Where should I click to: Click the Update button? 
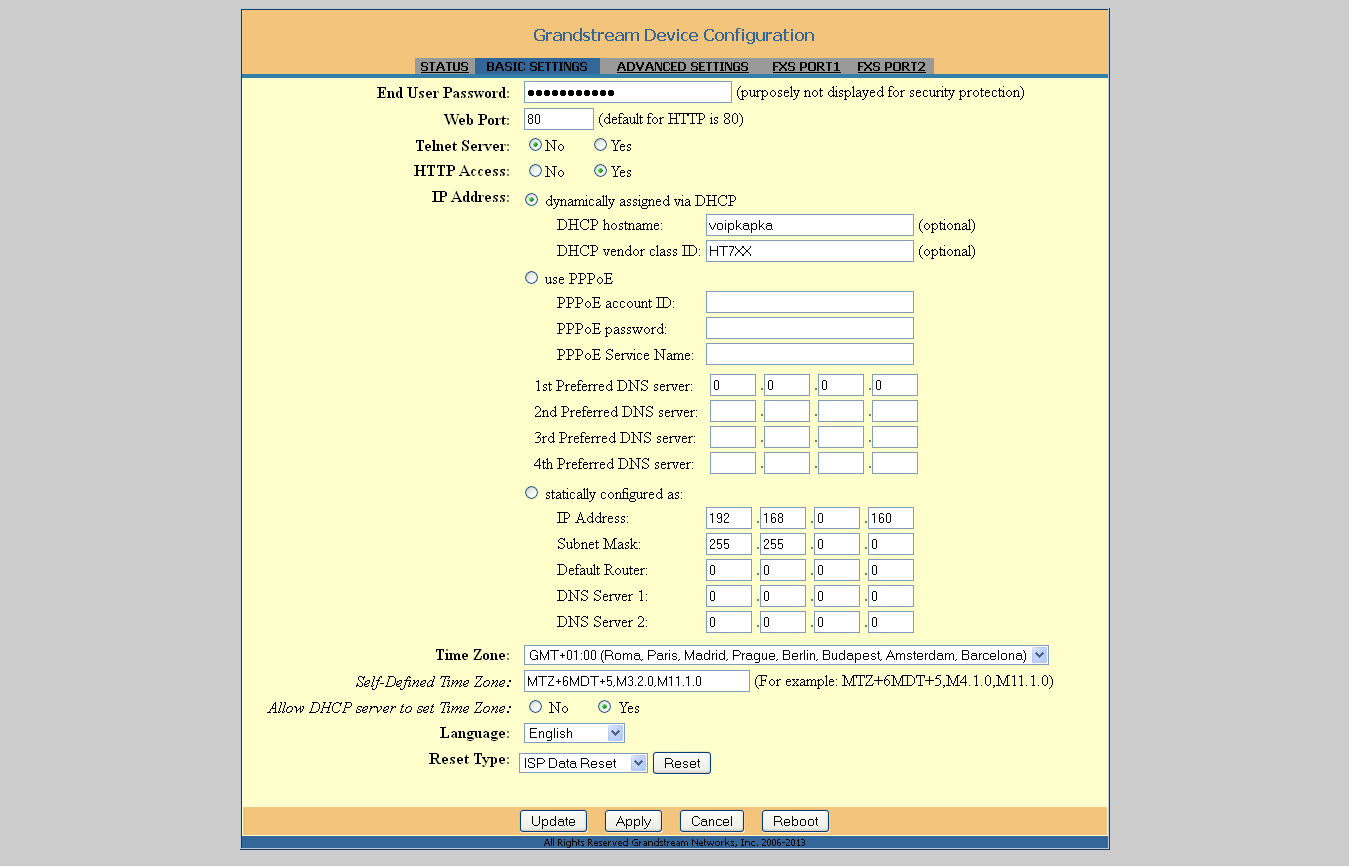(553, 821)
